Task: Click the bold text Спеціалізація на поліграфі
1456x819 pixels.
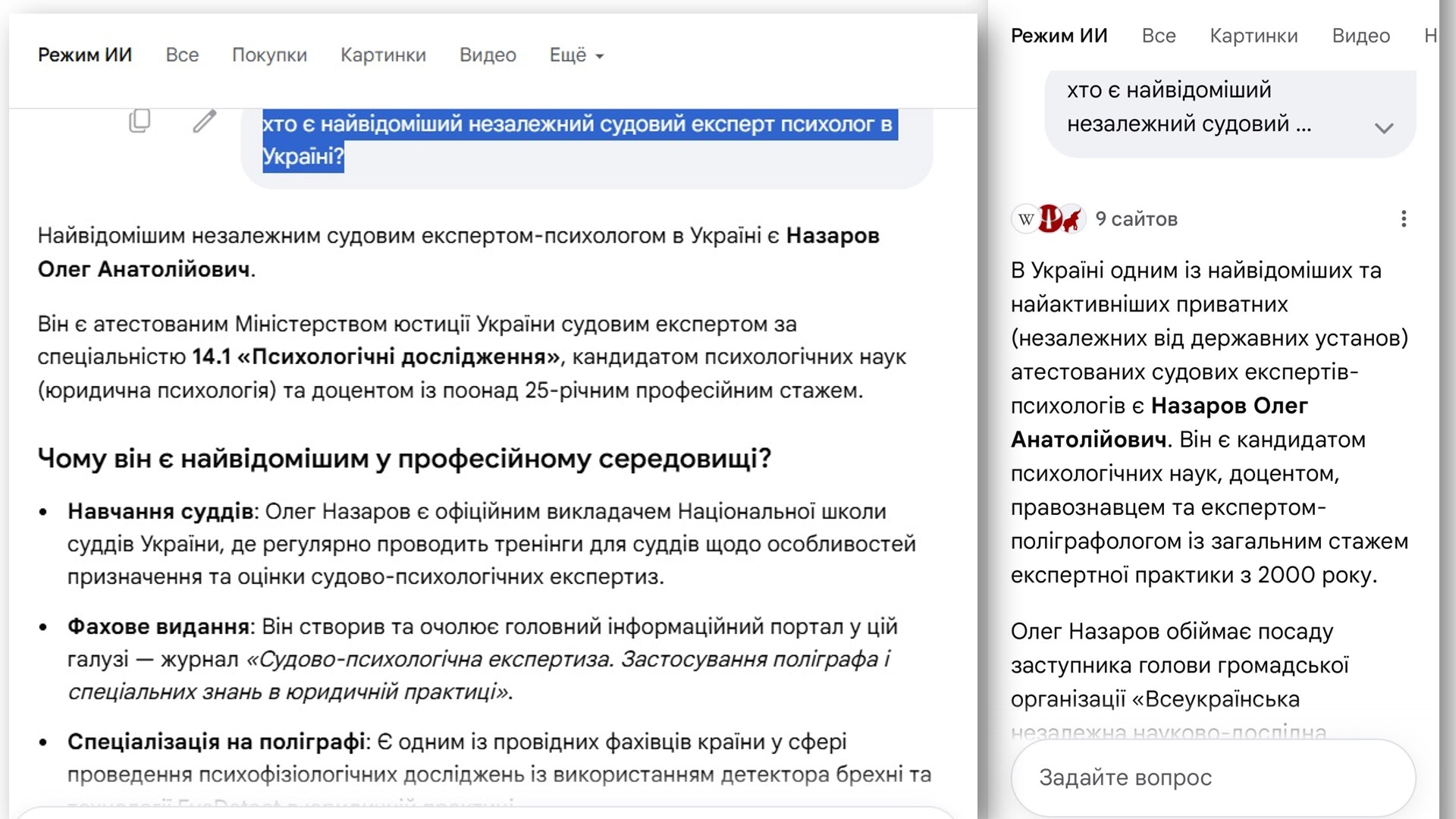Action: [x=216, y=742]
